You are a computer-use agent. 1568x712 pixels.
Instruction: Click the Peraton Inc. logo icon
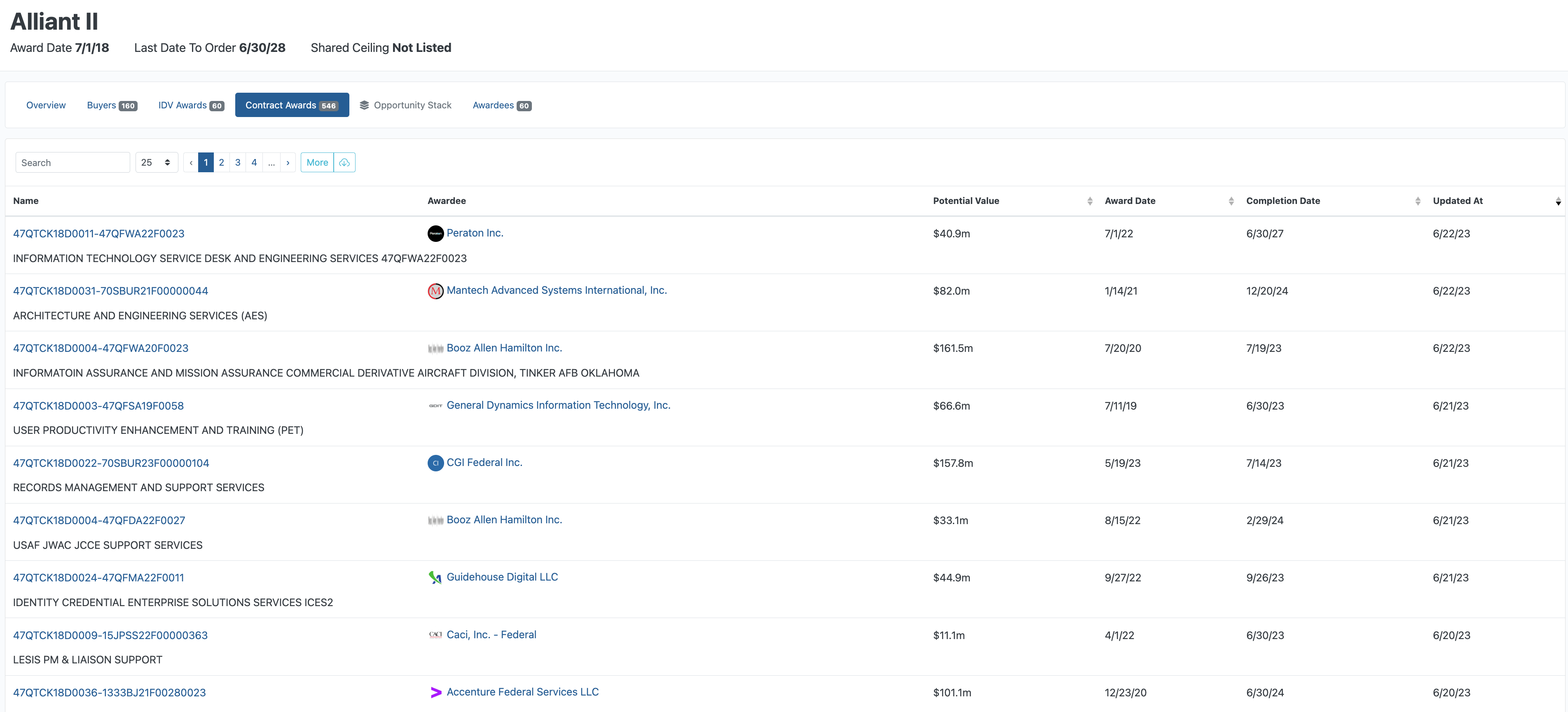point(435,234)
